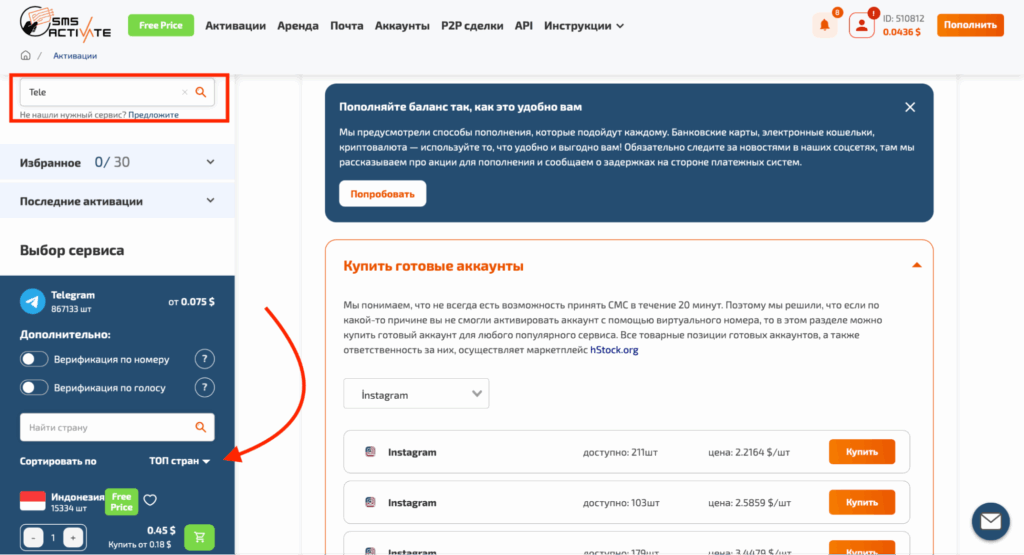1024x555 pixels.
Task: Open the P2P сделки menu item
Action: (472, 25)
